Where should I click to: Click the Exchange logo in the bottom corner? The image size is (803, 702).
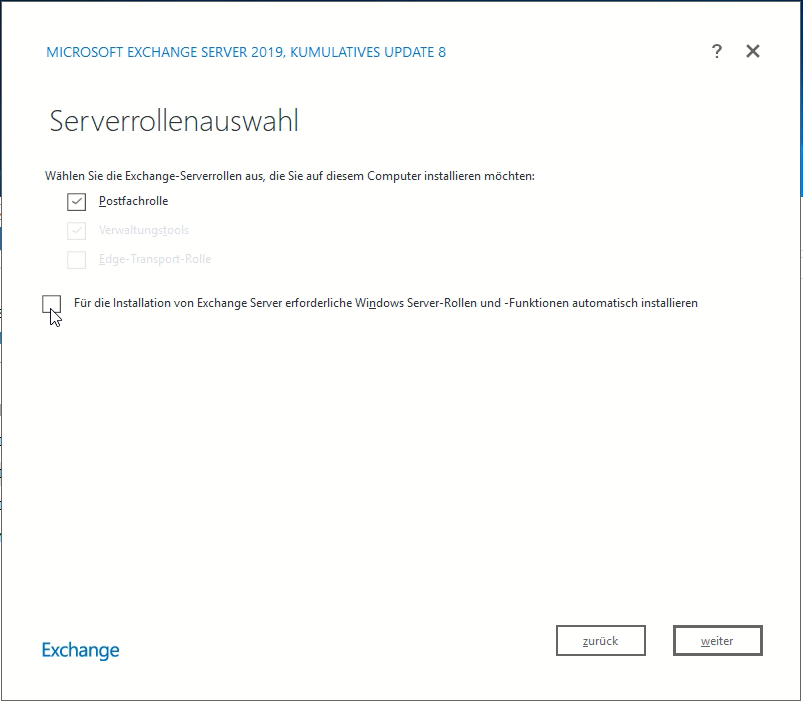coord(81,650)
